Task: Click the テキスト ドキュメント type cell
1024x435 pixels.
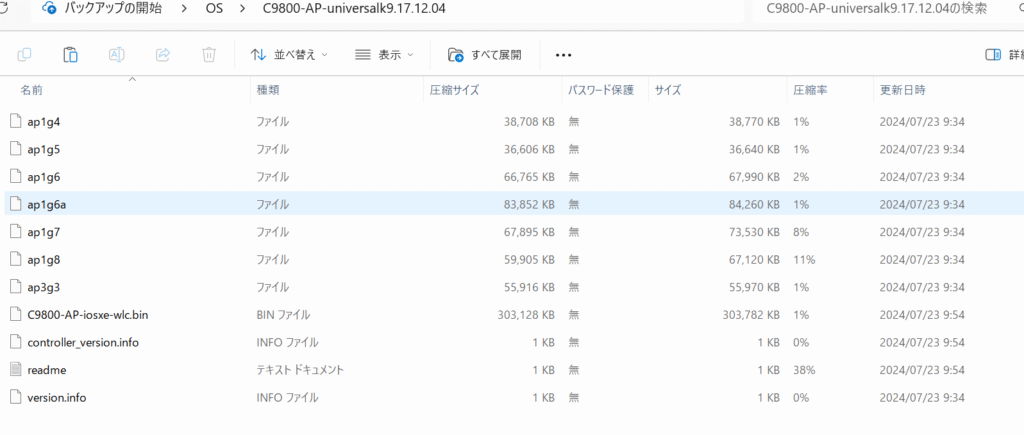Action: point(300,370)
